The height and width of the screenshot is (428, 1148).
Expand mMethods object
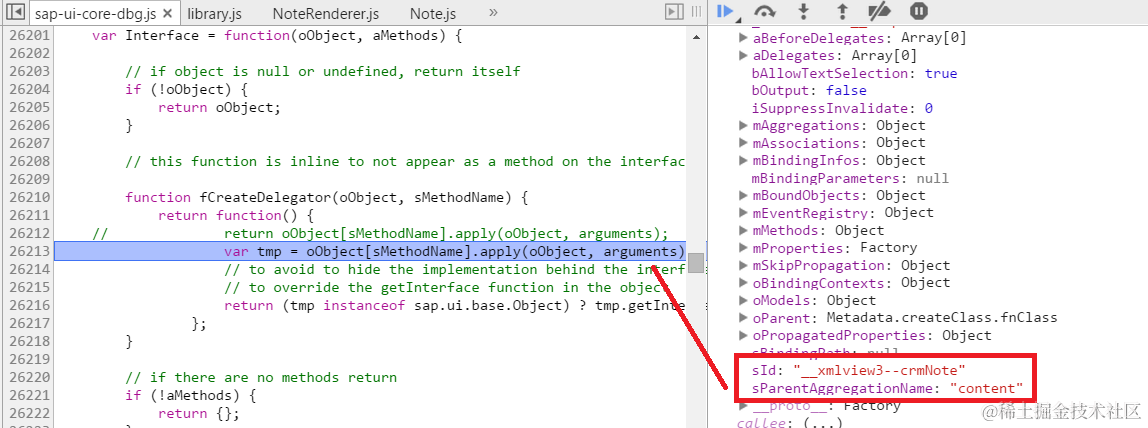point(743,231)
